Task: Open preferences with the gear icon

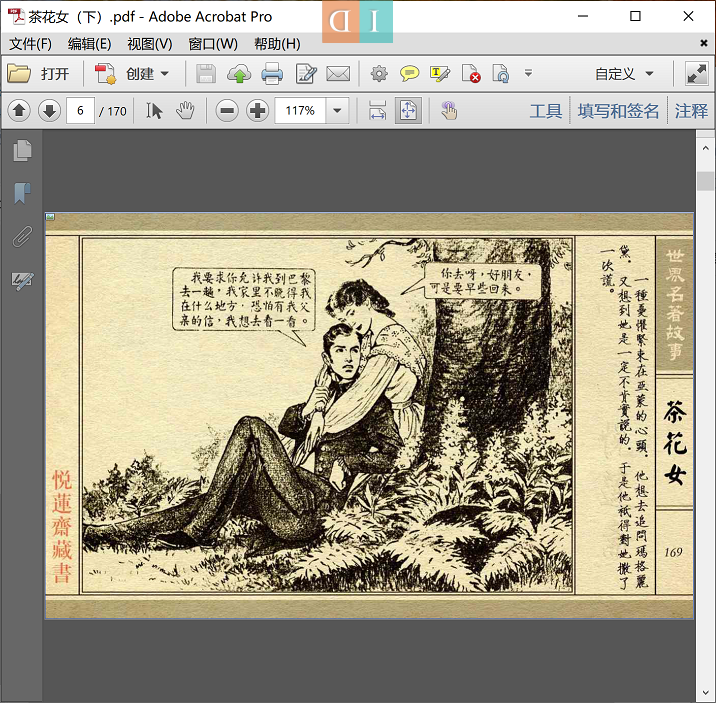Action: coord(379,74)
